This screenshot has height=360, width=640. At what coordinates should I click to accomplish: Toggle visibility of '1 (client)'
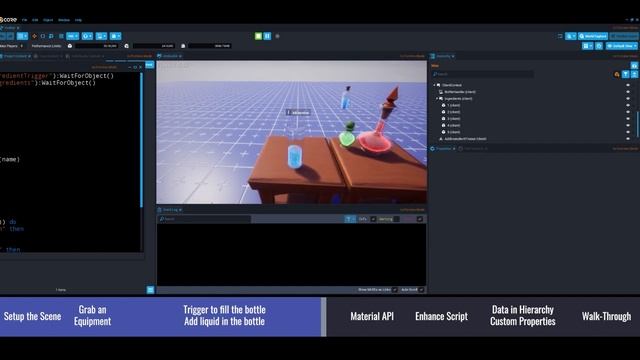[628, 105]
